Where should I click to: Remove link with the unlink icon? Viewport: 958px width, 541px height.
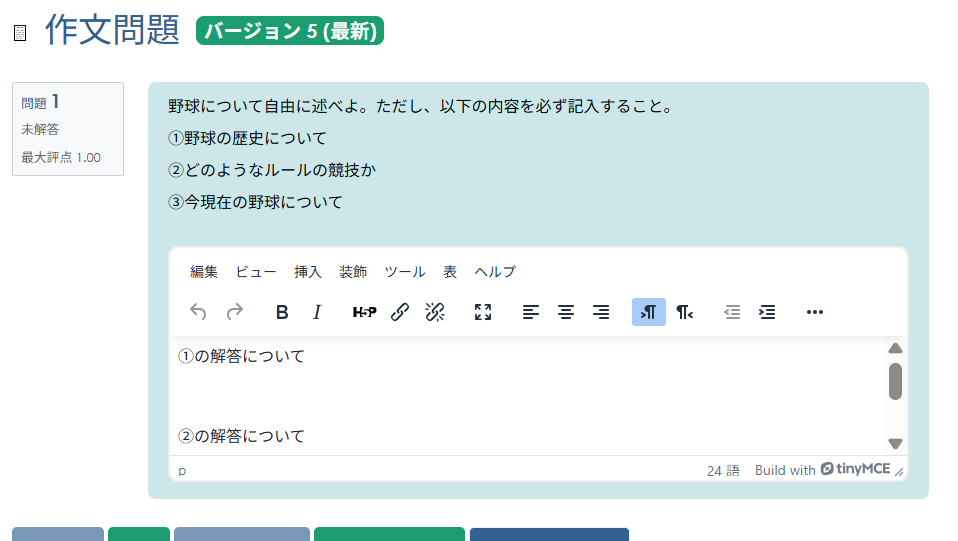[434, 312]
